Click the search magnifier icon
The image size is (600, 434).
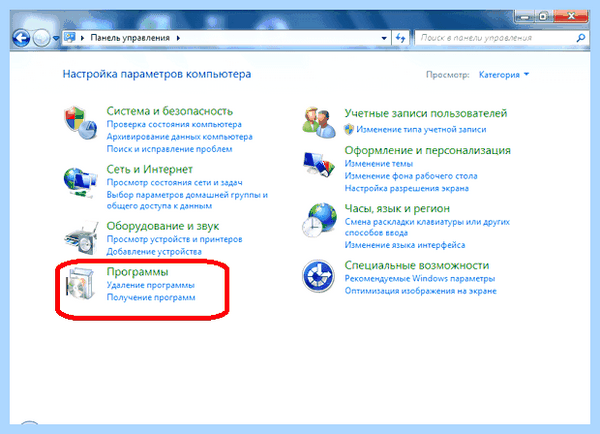click(580, 38)
